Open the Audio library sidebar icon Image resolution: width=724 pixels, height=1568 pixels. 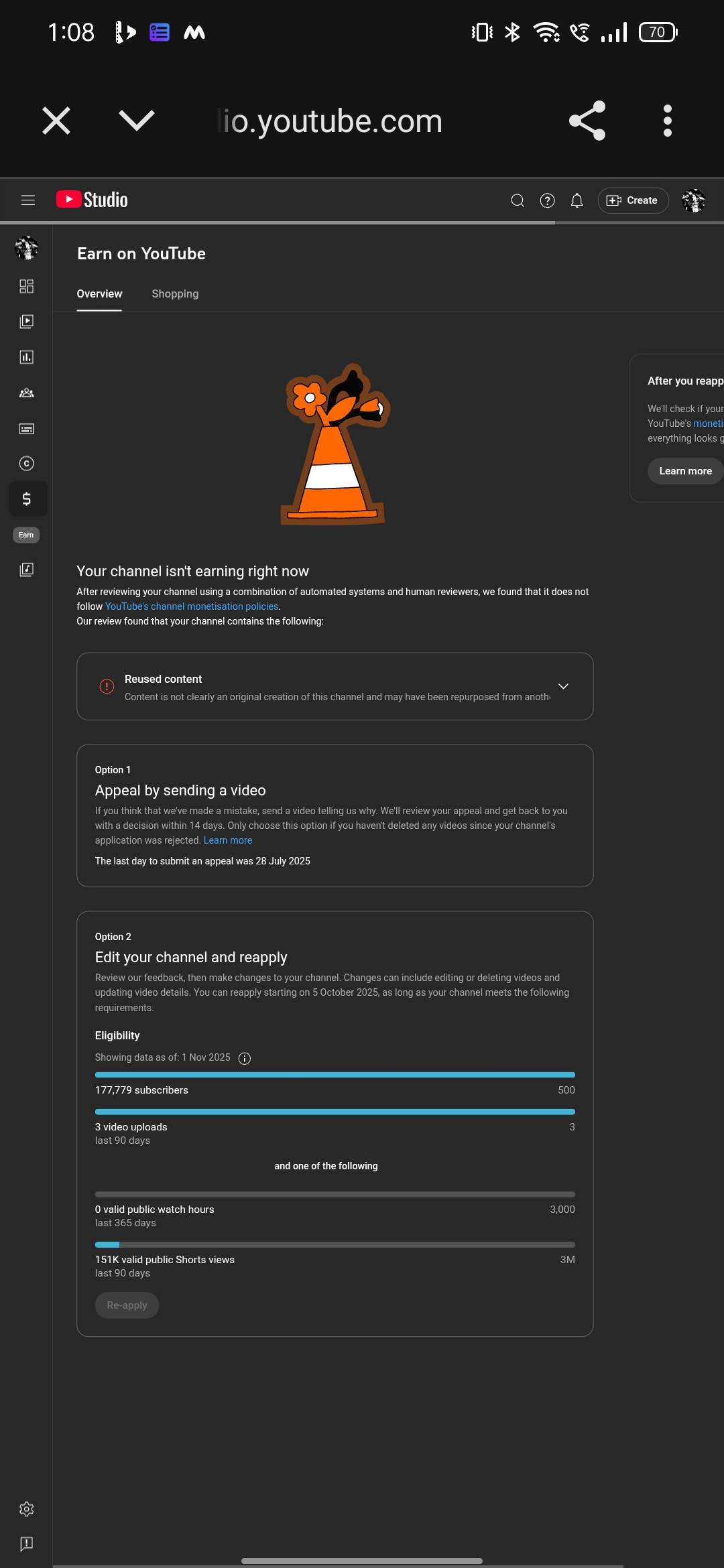point(26,570)
